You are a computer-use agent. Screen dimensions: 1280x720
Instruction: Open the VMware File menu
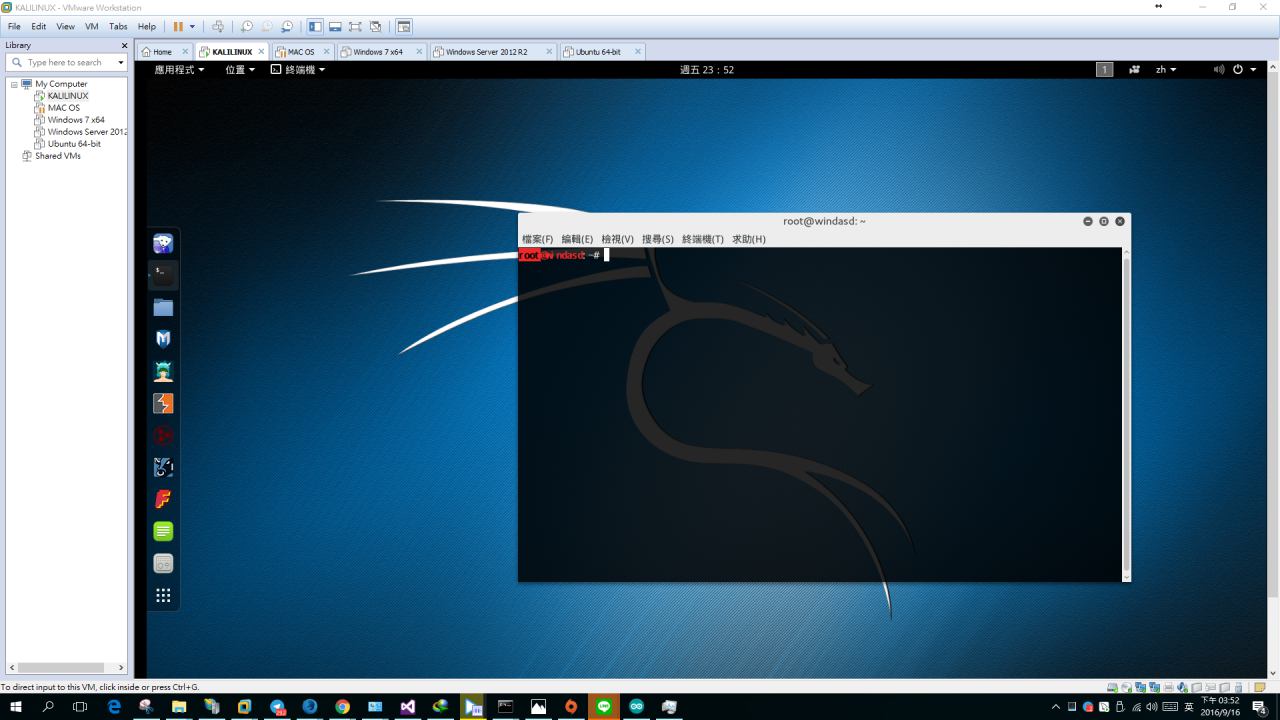14,26
